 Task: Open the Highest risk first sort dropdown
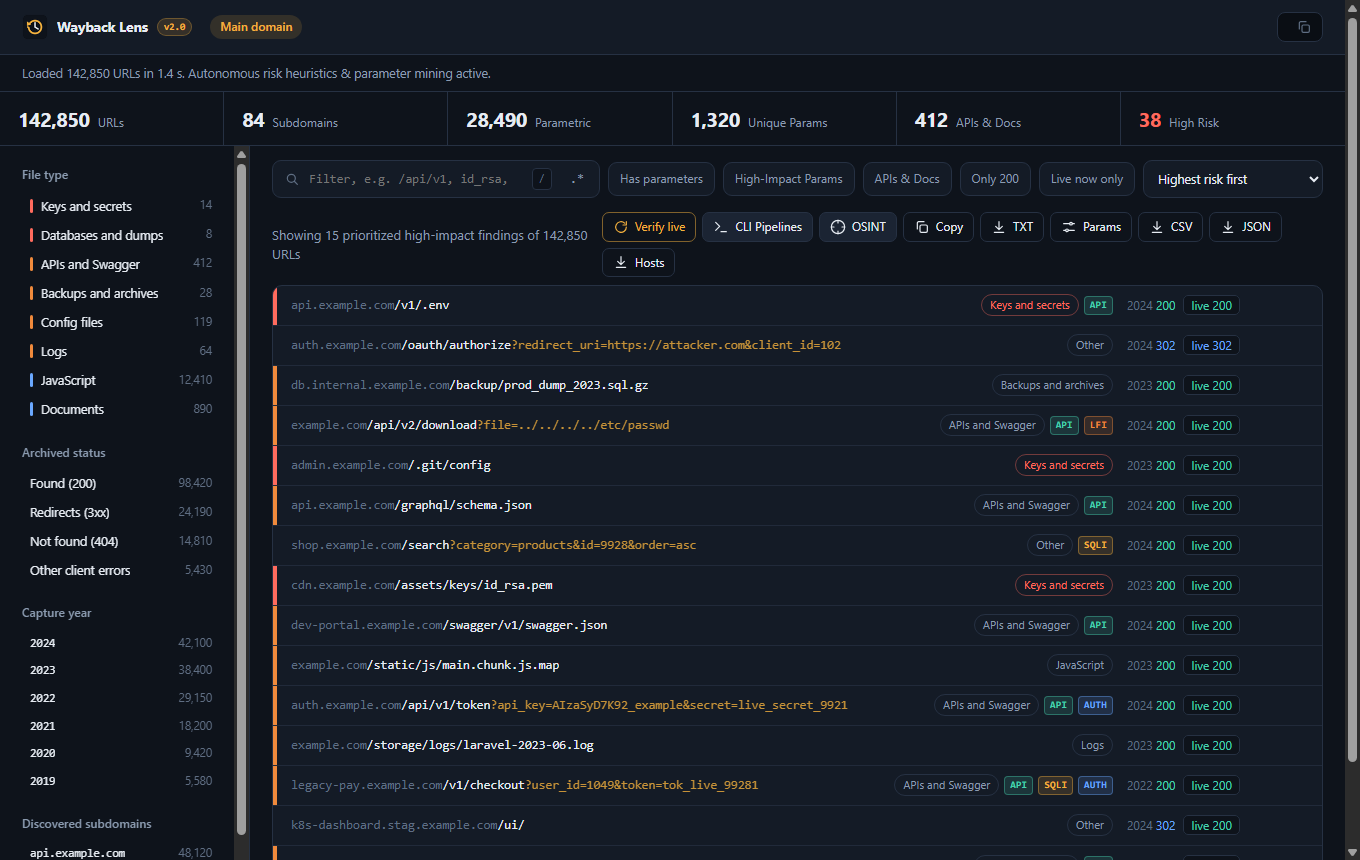1233,179
